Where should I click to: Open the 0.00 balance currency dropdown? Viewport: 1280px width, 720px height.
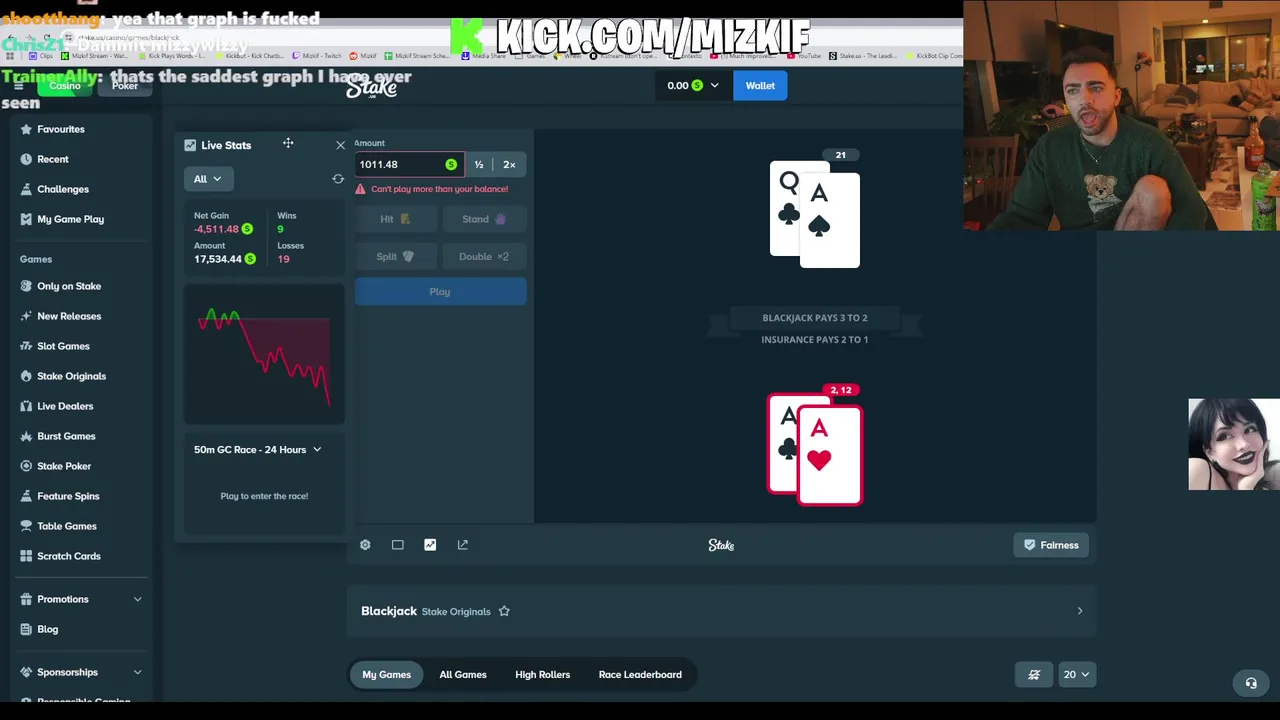[693, 86]
